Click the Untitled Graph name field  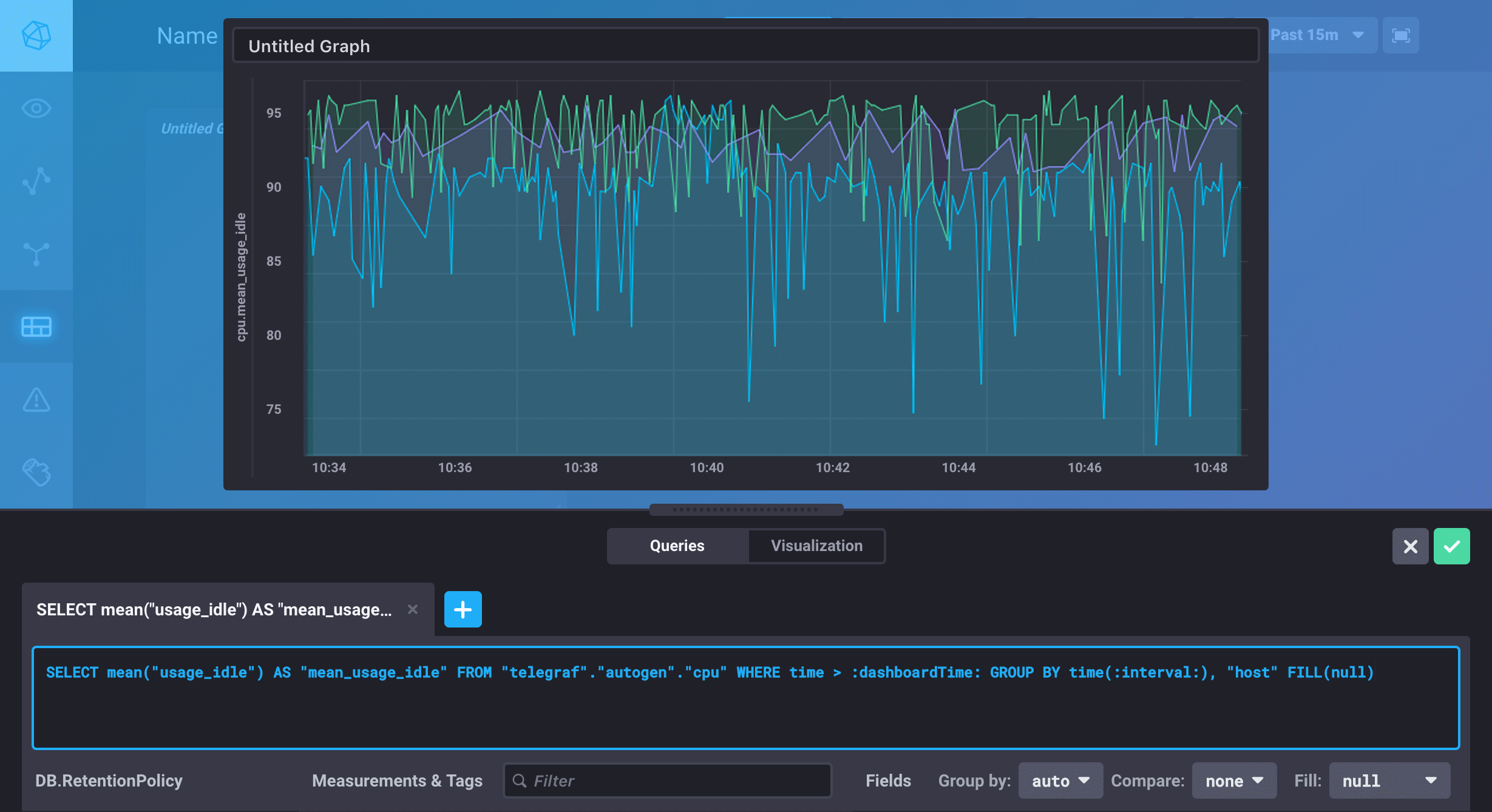[745, 46]
